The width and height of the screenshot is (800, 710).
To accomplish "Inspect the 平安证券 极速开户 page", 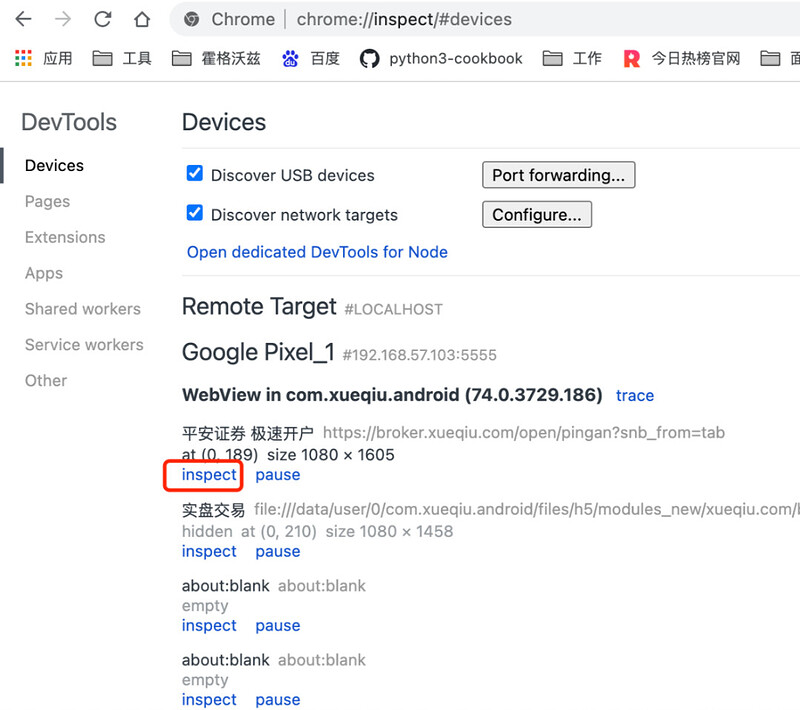I will coord(209,475).
